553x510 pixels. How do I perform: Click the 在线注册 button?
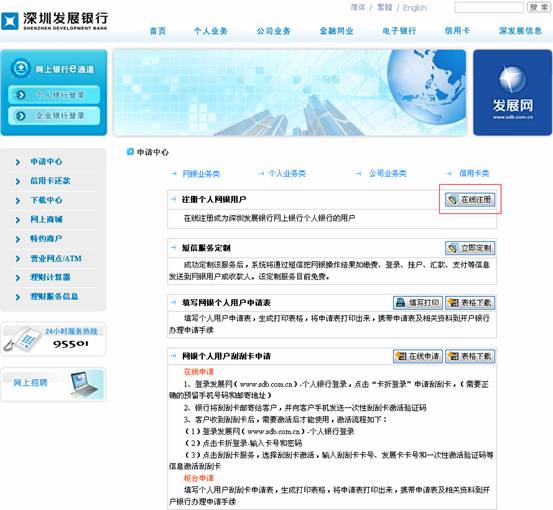tap(470, 200)
